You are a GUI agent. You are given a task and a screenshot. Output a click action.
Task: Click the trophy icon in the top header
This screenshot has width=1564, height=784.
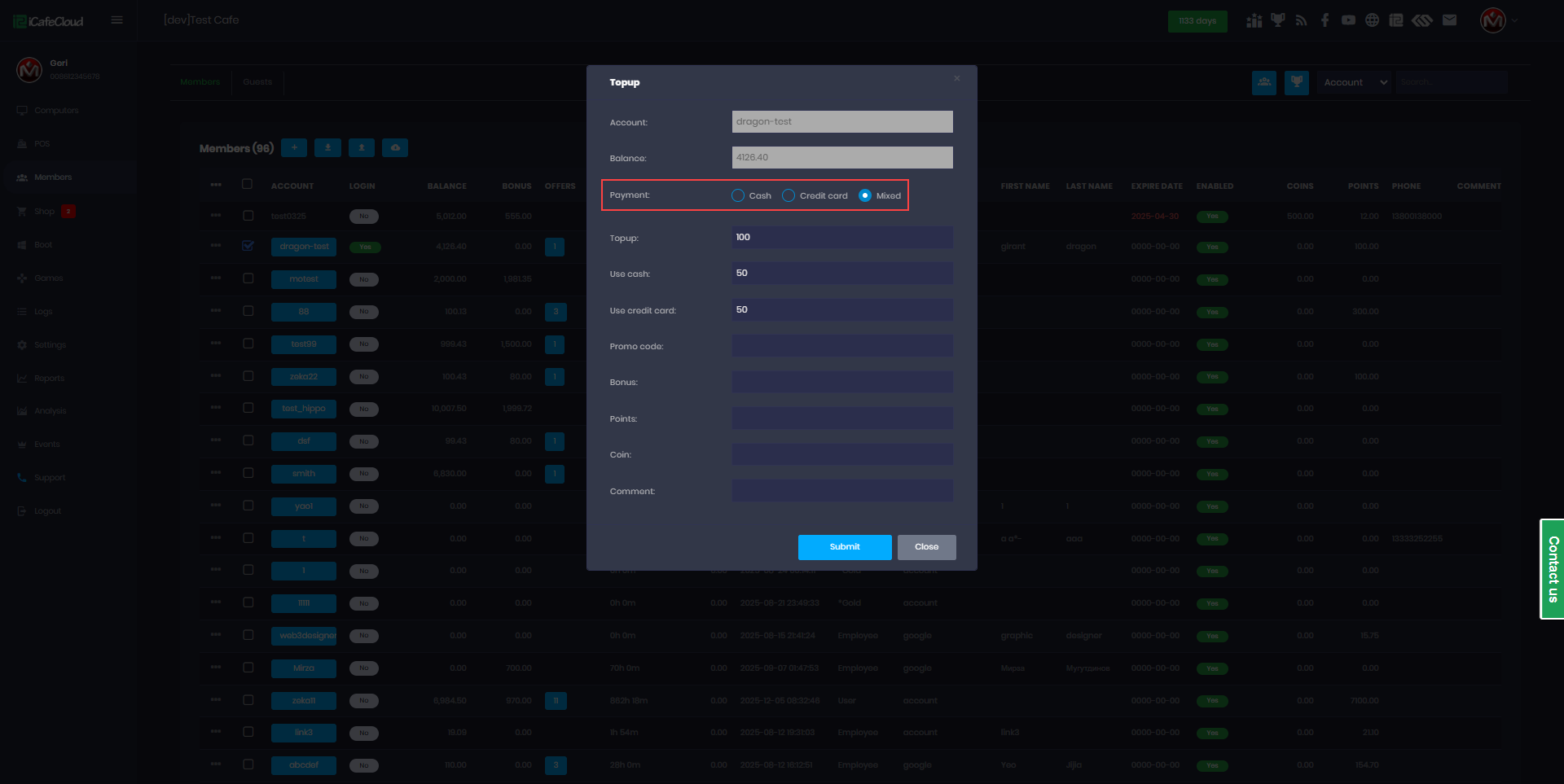coord(1277,20)
